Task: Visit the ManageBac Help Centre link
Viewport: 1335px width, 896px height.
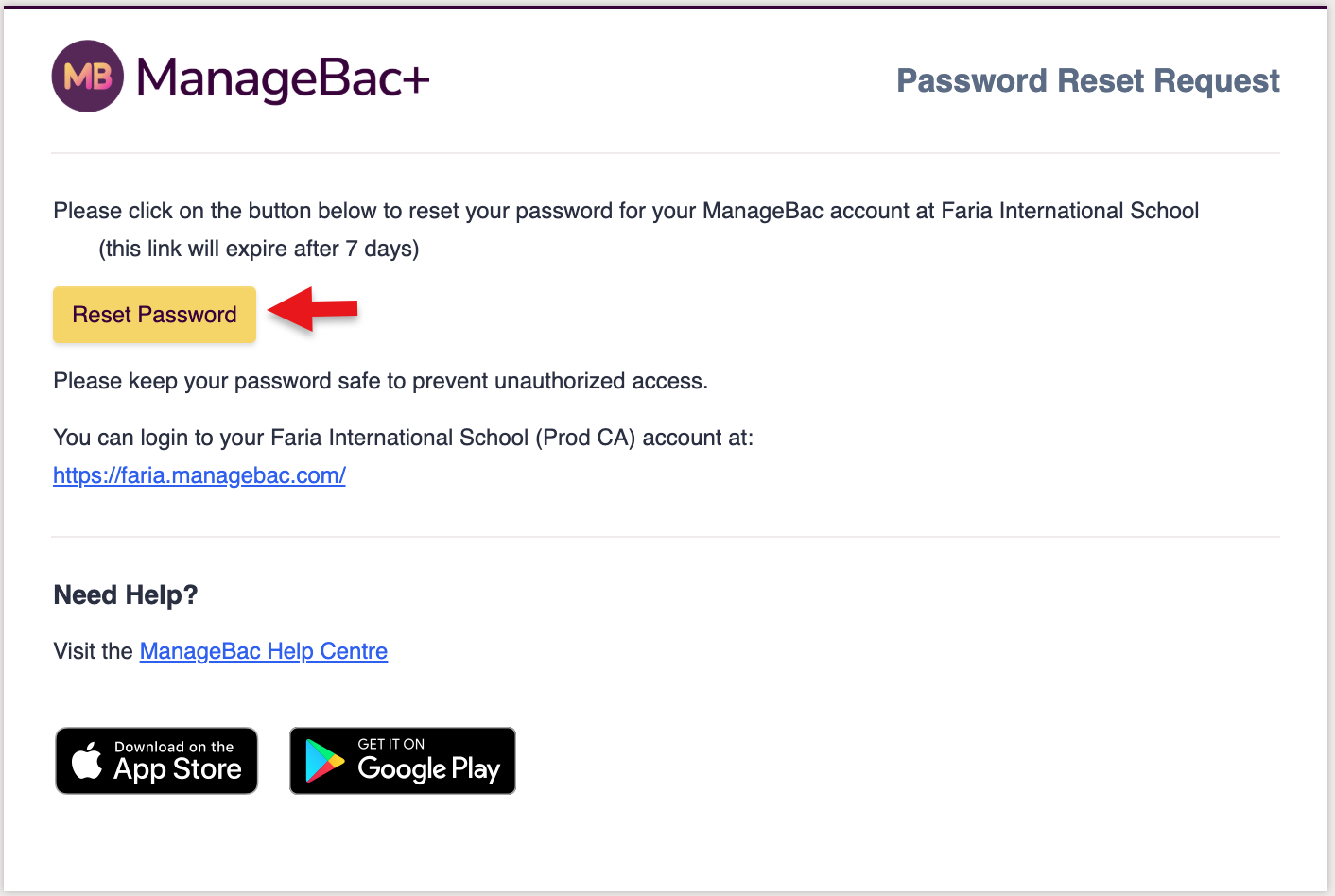Action: [x=264, y=651]
